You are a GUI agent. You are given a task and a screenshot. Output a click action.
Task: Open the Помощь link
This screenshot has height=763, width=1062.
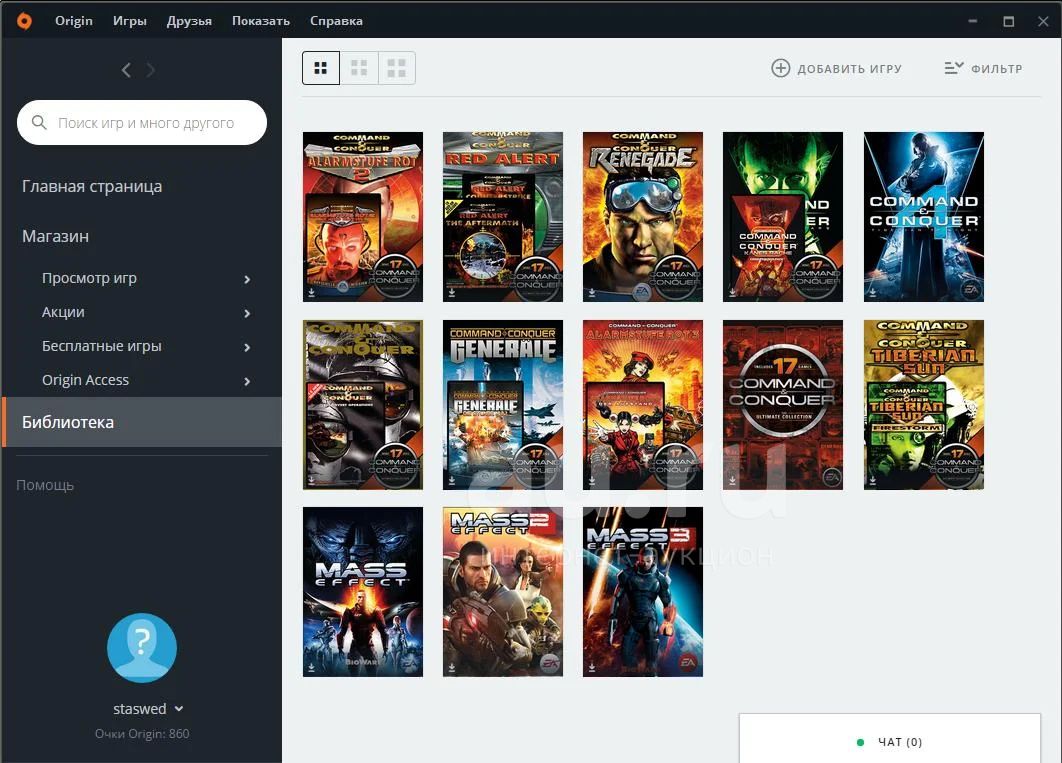tap(45, 485)
